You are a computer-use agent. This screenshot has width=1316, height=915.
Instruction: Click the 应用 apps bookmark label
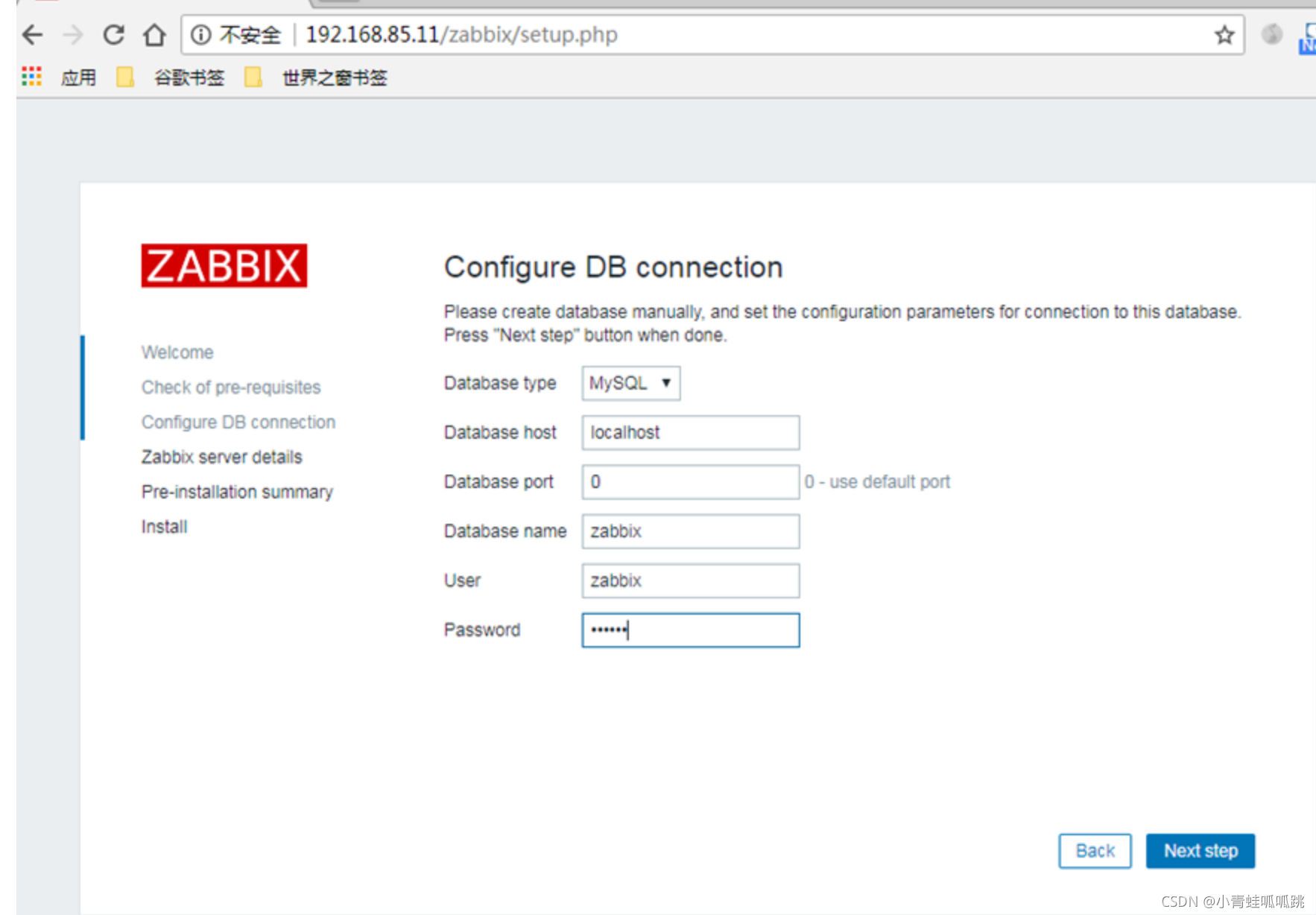click(x=78, y=77)
